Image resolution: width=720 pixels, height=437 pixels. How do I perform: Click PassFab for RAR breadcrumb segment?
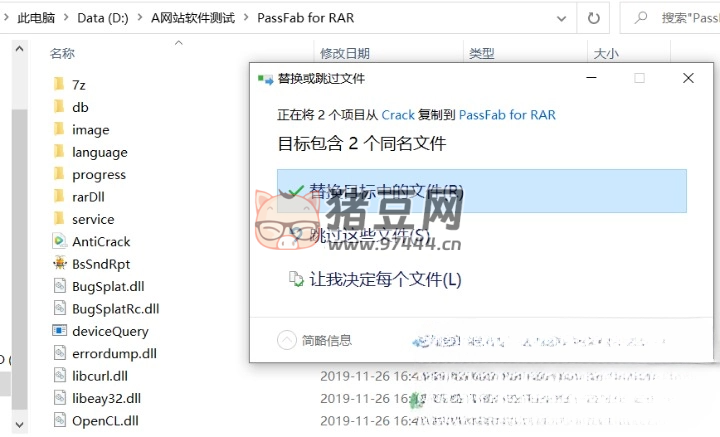305,18
